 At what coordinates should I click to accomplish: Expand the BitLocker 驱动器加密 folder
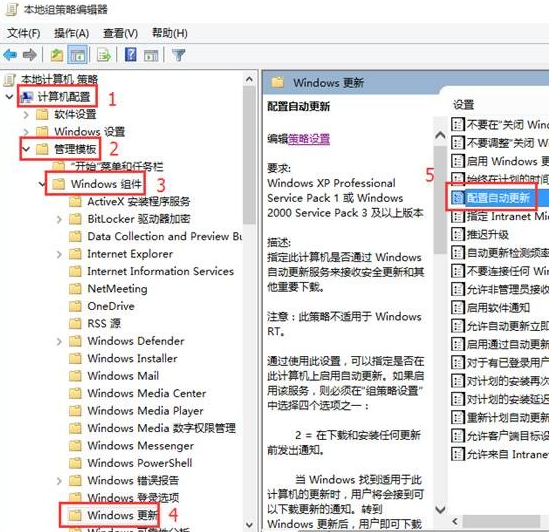[59, 219]
